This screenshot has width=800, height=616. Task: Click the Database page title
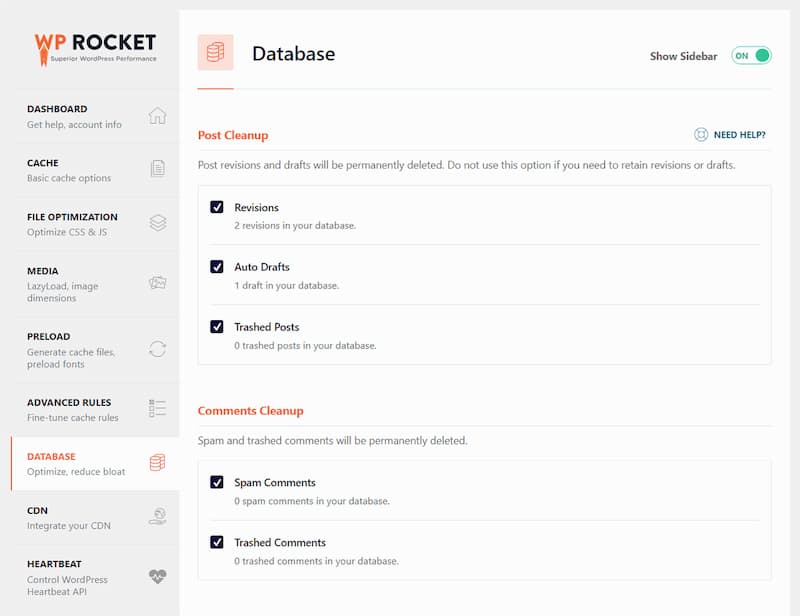pos(293,54)
